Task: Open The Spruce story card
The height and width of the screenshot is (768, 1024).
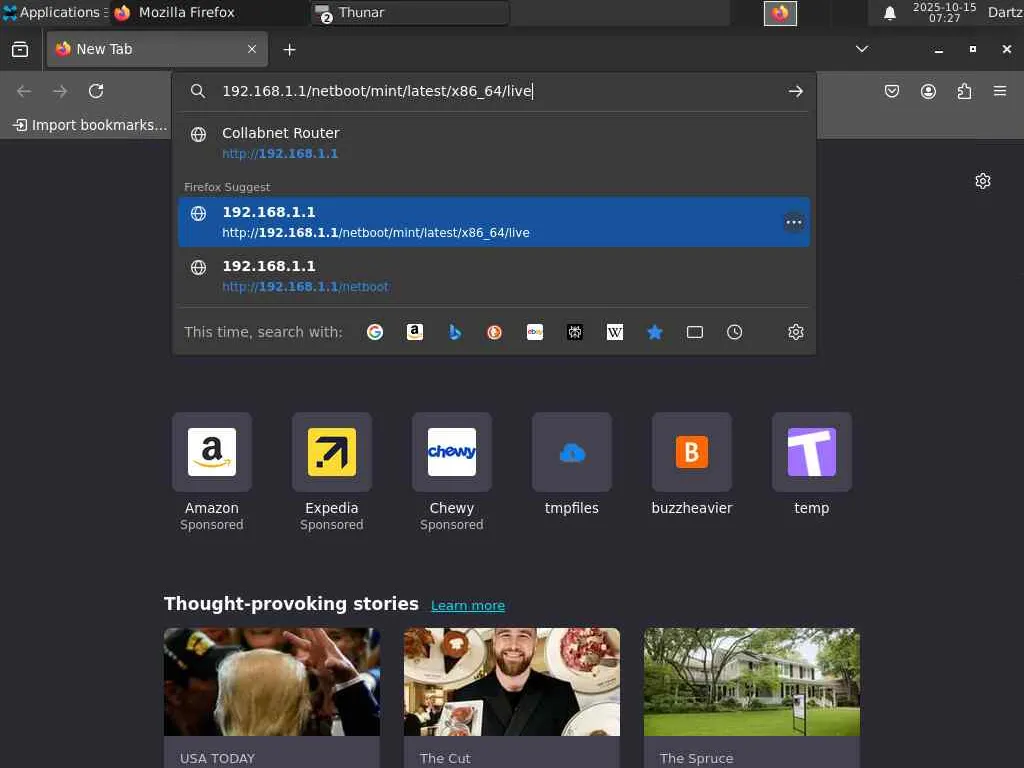Action: click(x=752, y=697)
